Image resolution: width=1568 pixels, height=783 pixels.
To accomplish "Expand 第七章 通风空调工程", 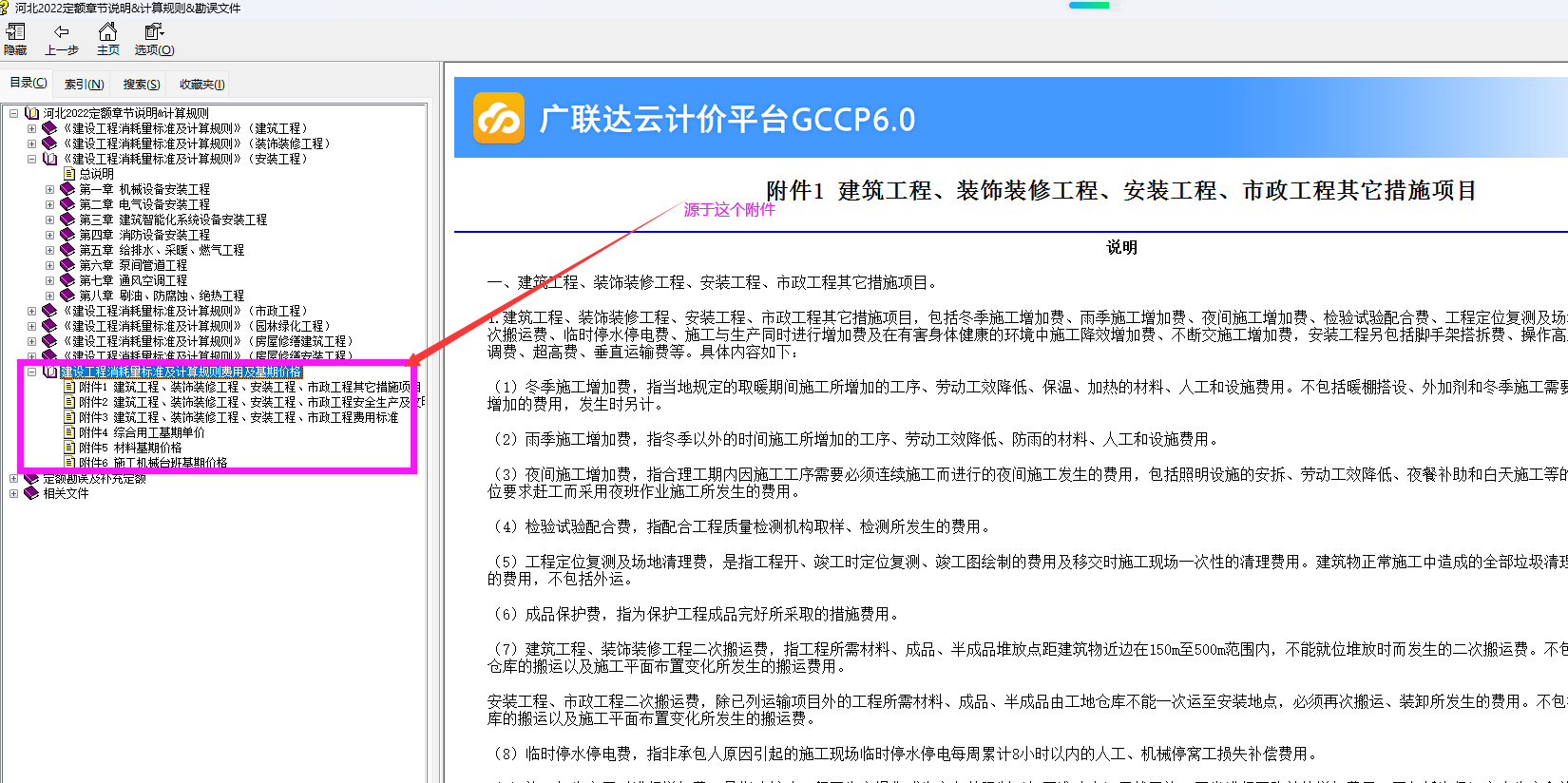I will [49, 280].
